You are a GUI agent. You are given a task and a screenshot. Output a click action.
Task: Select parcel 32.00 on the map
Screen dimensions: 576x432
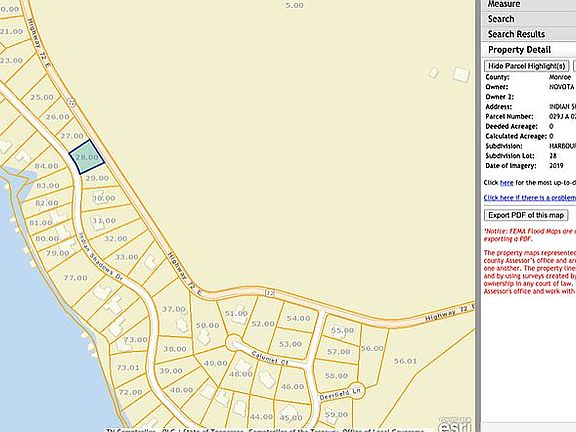pyautogui.click(x=116, y=239)
